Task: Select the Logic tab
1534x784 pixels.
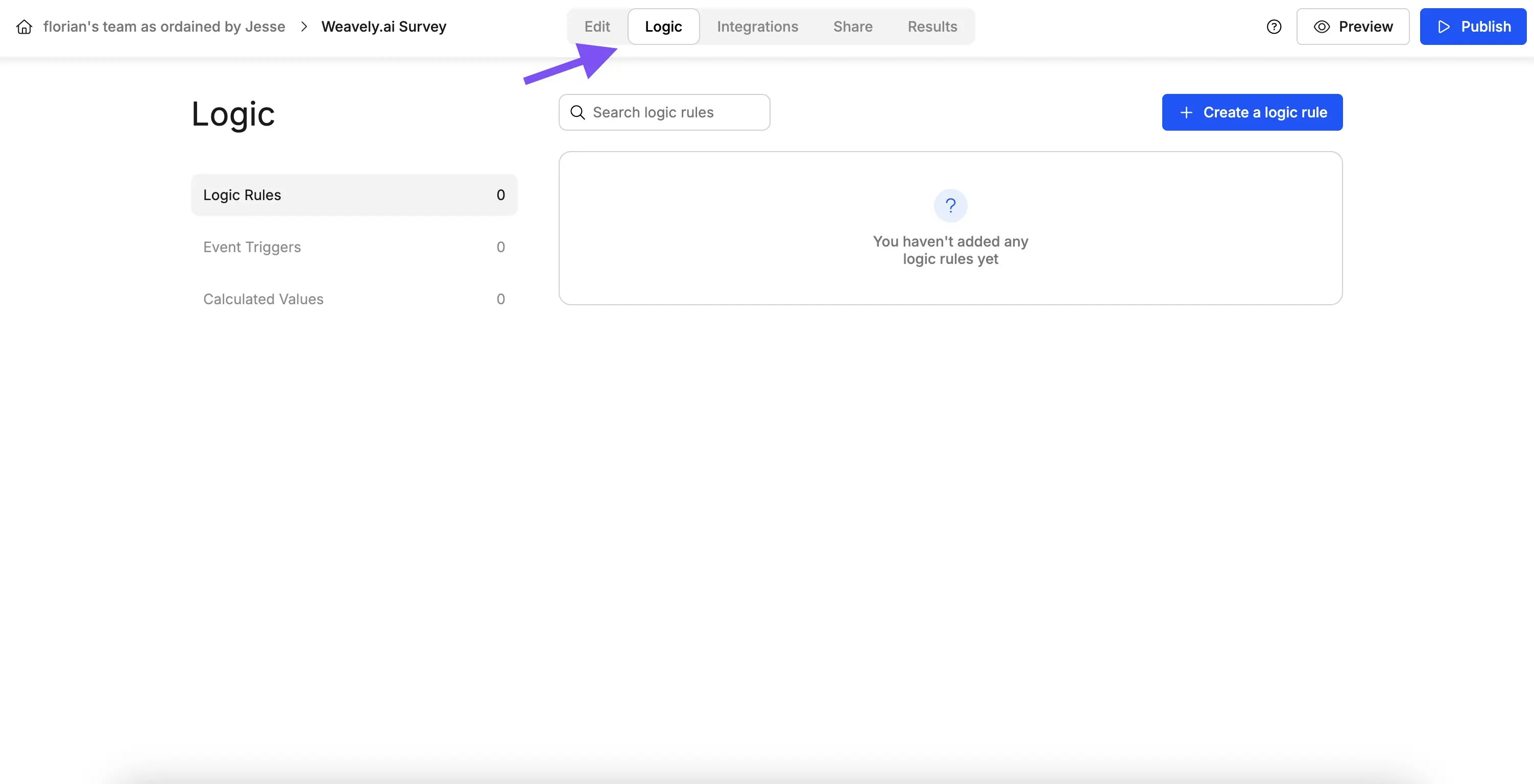Action: 663,26
